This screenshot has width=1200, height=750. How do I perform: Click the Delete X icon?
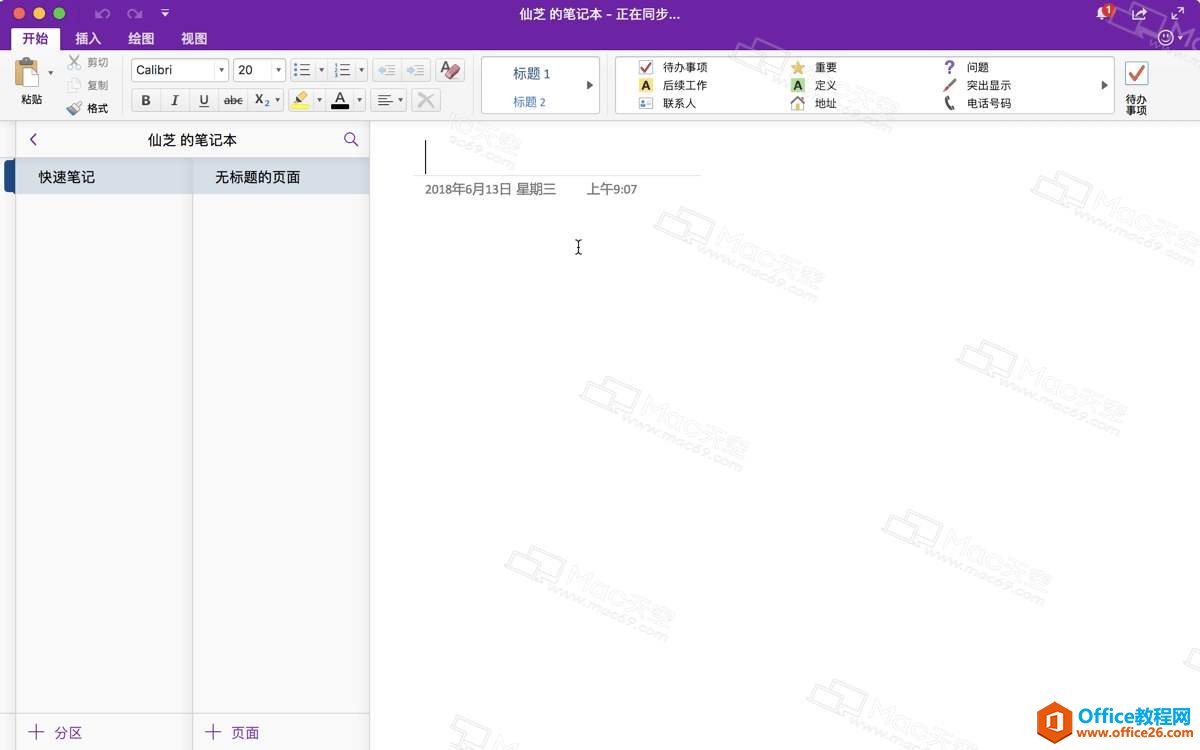tap(425, 100)
